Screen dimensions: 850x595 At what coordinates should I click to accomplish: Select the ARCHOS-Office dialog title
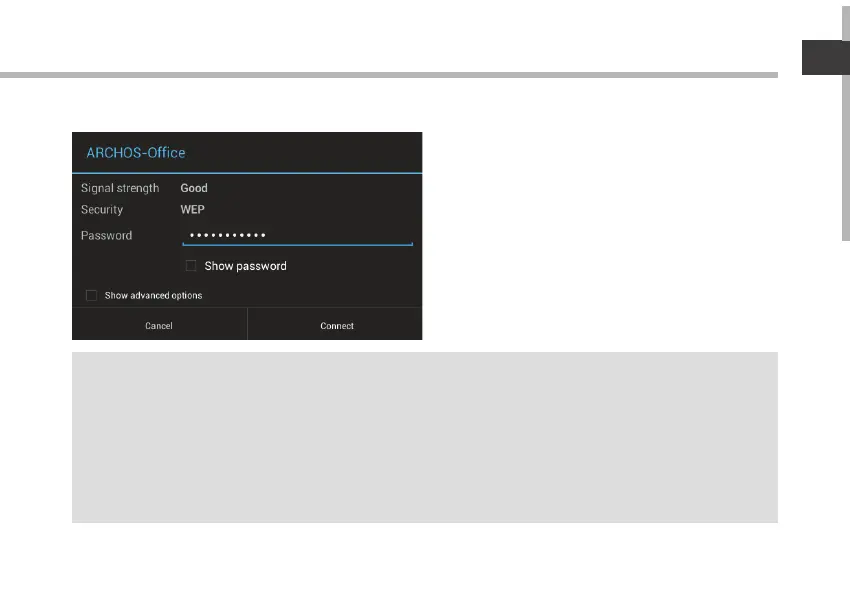[136, 153]
